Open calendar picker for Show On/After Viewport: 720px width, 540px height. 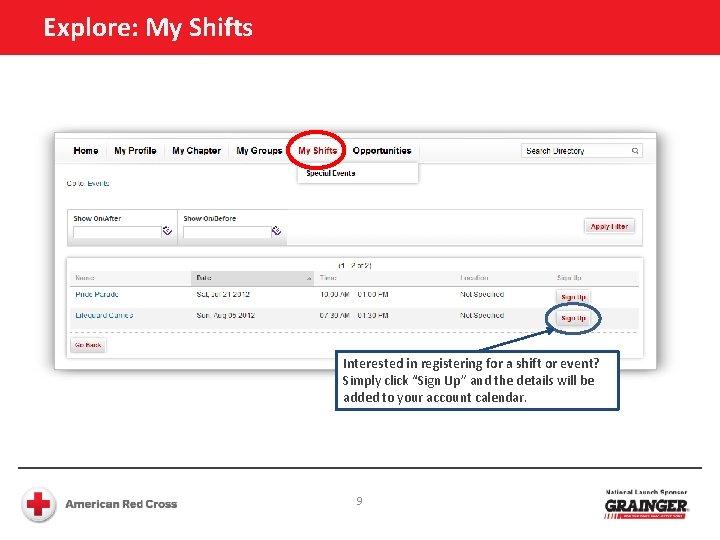167,231
